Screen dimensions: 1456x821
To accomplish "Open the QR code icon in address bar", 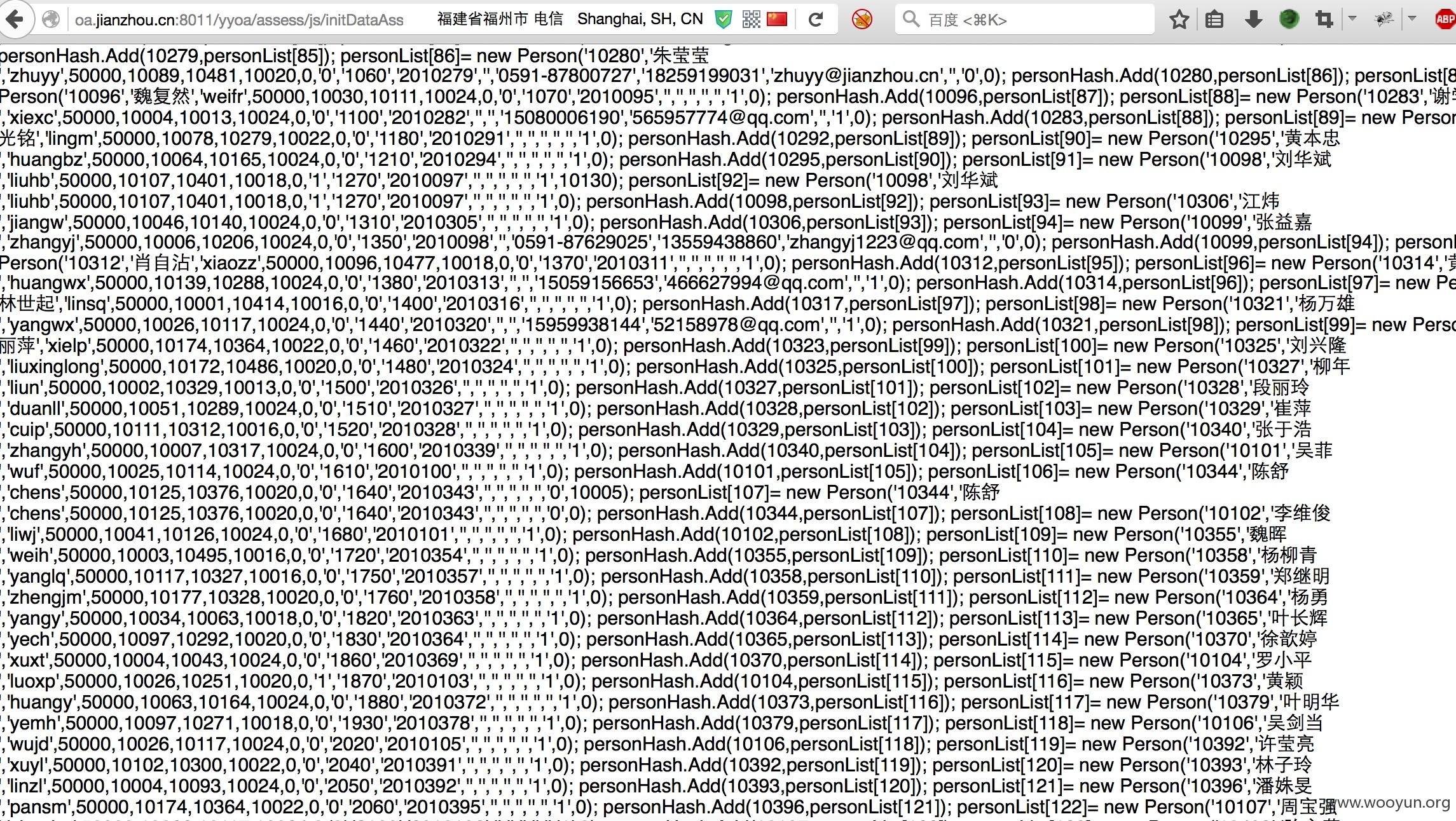I will tap(751, 20).
